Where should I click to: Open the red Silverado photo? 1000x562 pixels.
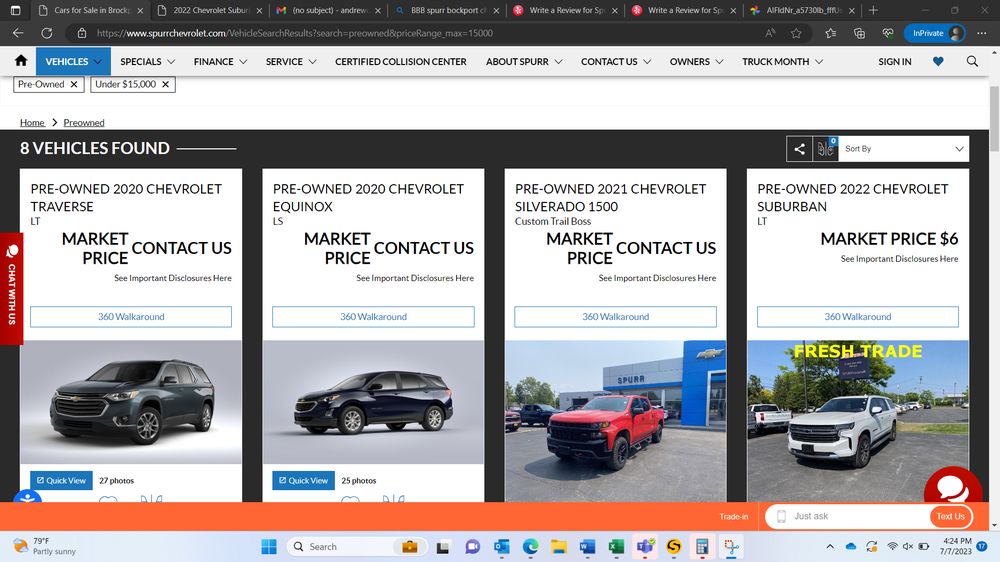tap(615, 421)
